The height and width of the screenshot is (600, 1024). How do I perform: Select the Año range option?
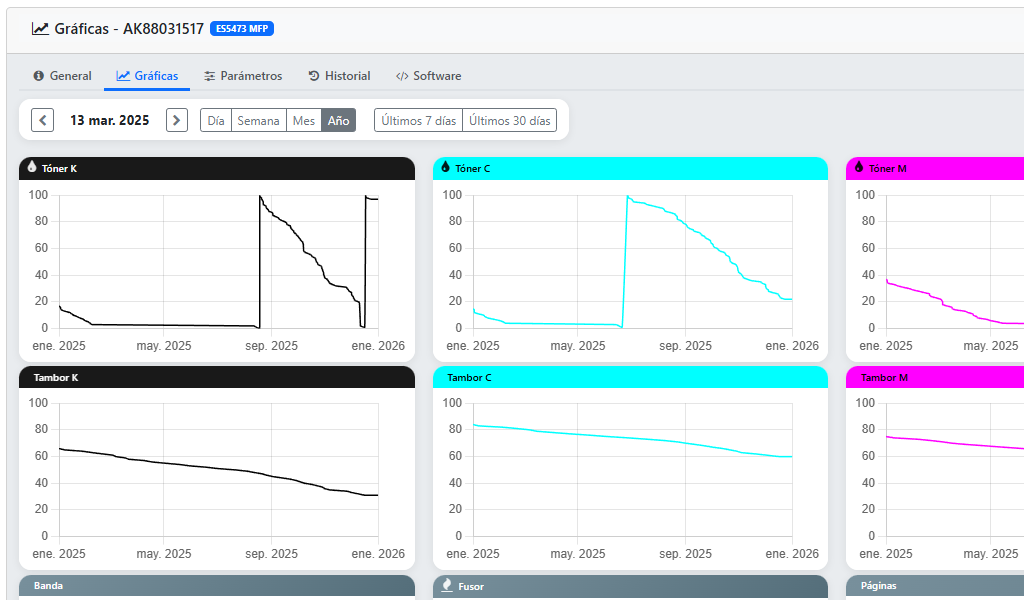(338, 120)
